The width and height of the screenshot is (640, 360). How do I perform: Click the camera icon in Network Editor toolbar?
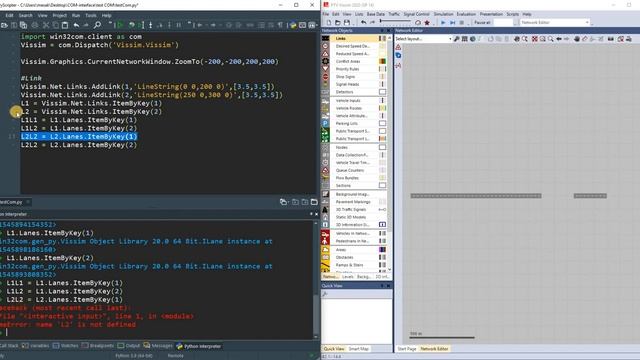(611, 39)
